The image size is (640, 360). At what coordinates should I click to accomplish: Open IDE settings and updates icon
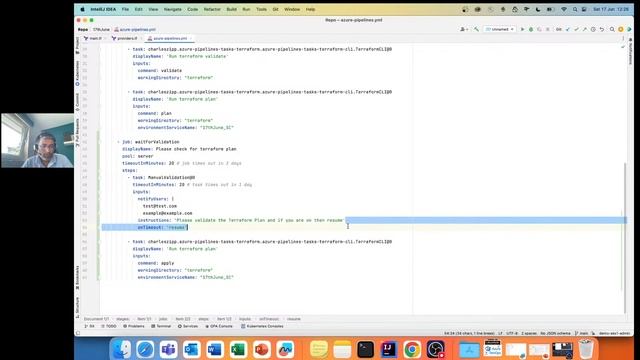coord(621,29)
